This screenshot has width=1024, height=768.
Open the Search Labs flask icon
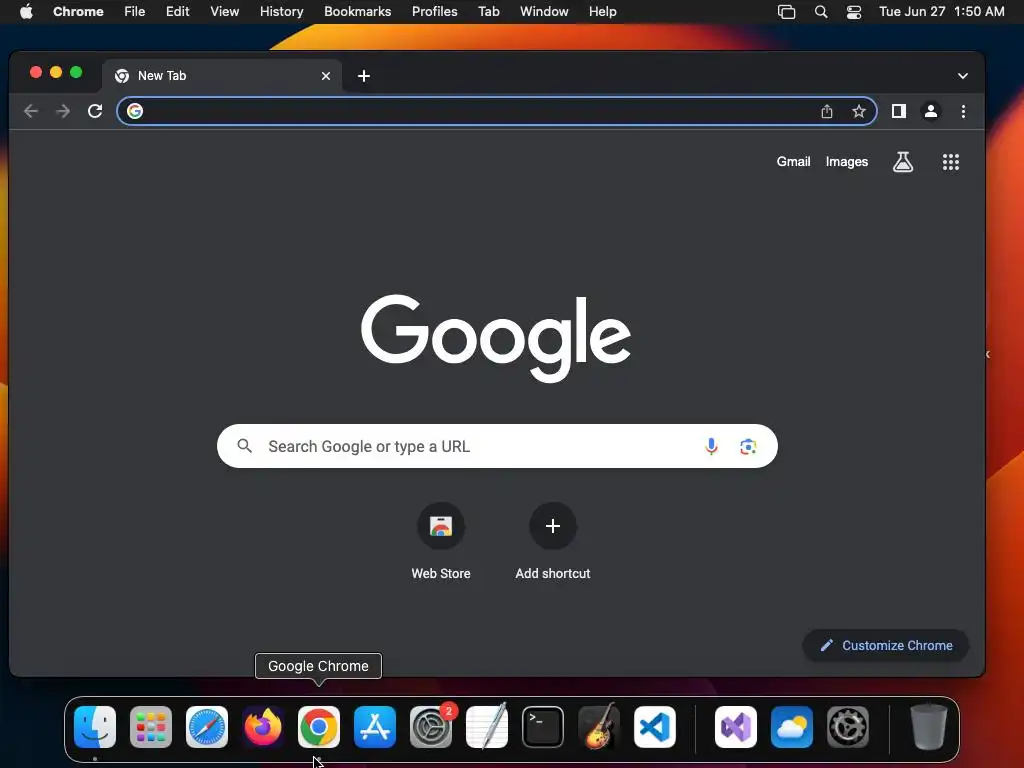click(x=903, y=162)
